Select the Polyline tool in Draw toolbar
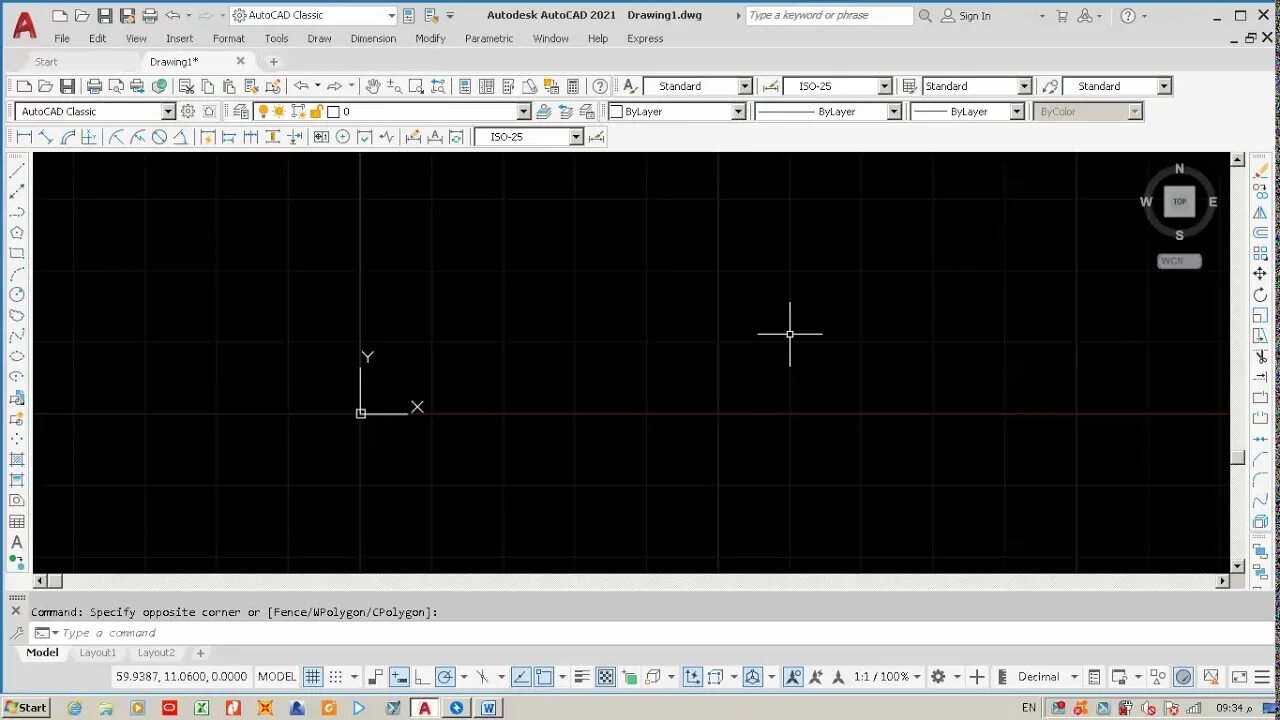 coord(17,212)
